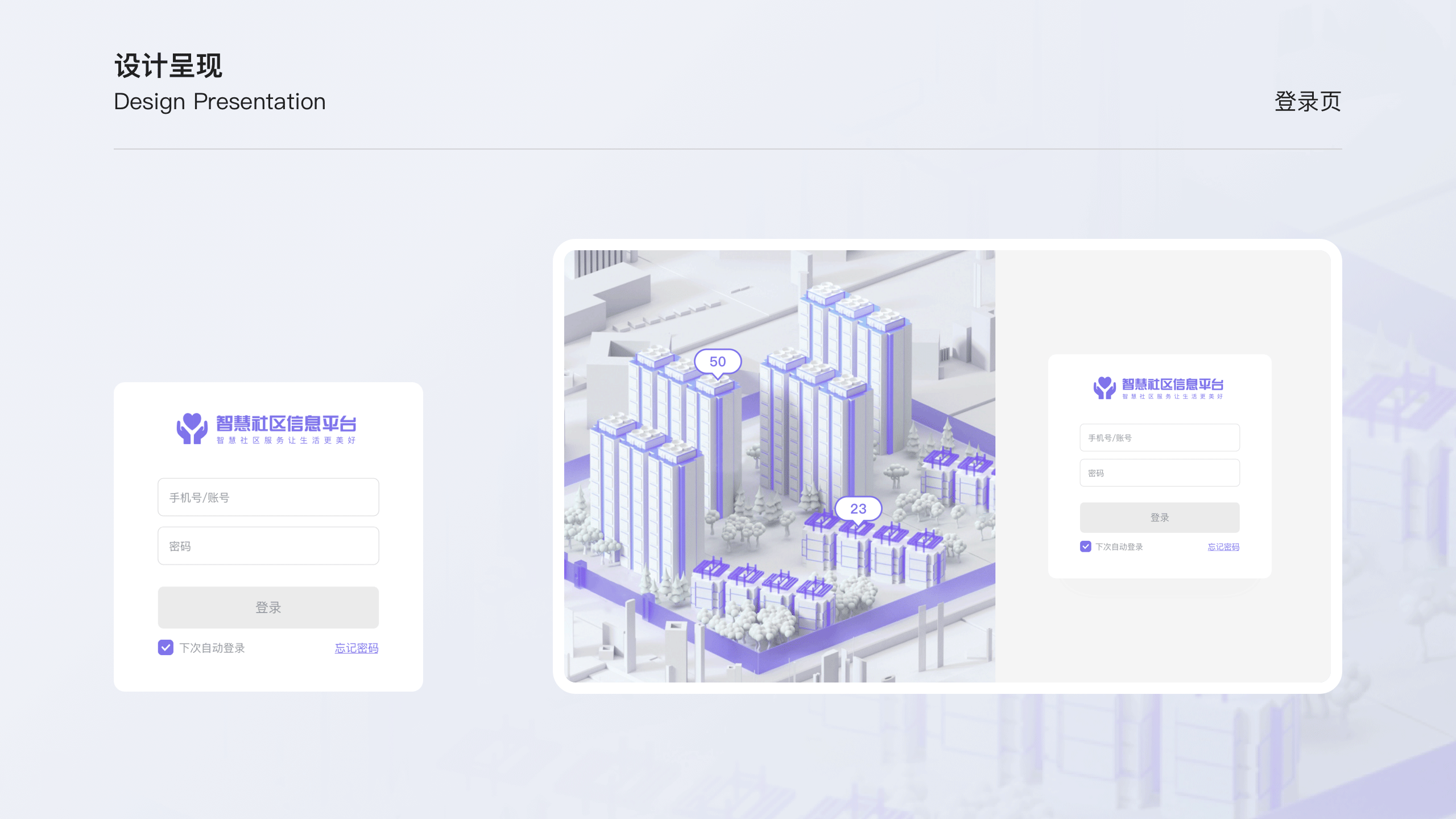Open 忘记密码 link in the small mockup panel
The width and height of the screenshot is (1456, 819).
point(1223,547)
